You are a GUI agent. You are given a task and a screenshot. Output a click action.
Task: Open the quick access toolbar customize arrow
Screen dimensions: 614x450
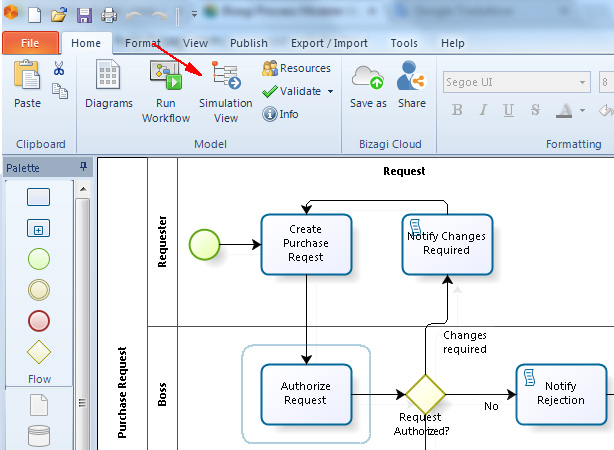pos(194,14)
